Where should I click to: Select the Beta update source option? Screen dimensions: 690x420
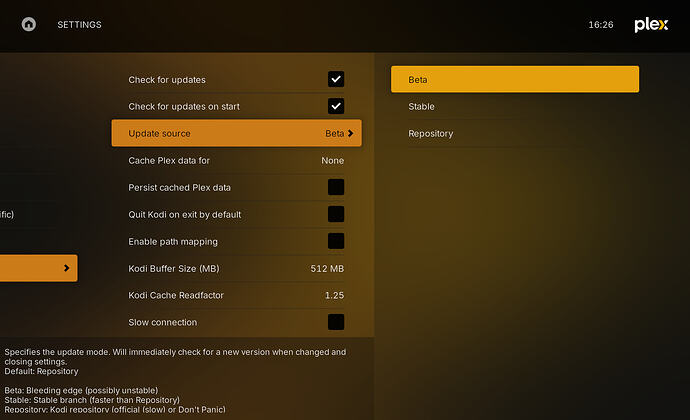pyautogui.click(x=515, y=79)
